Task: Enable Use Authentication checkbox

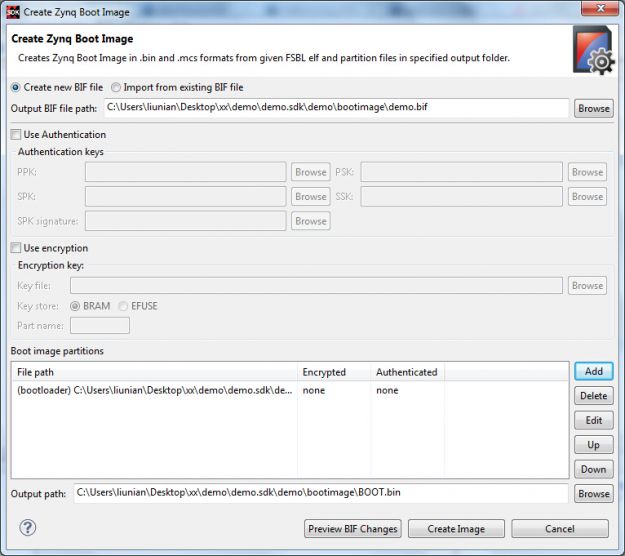Action: click(16, 134)
